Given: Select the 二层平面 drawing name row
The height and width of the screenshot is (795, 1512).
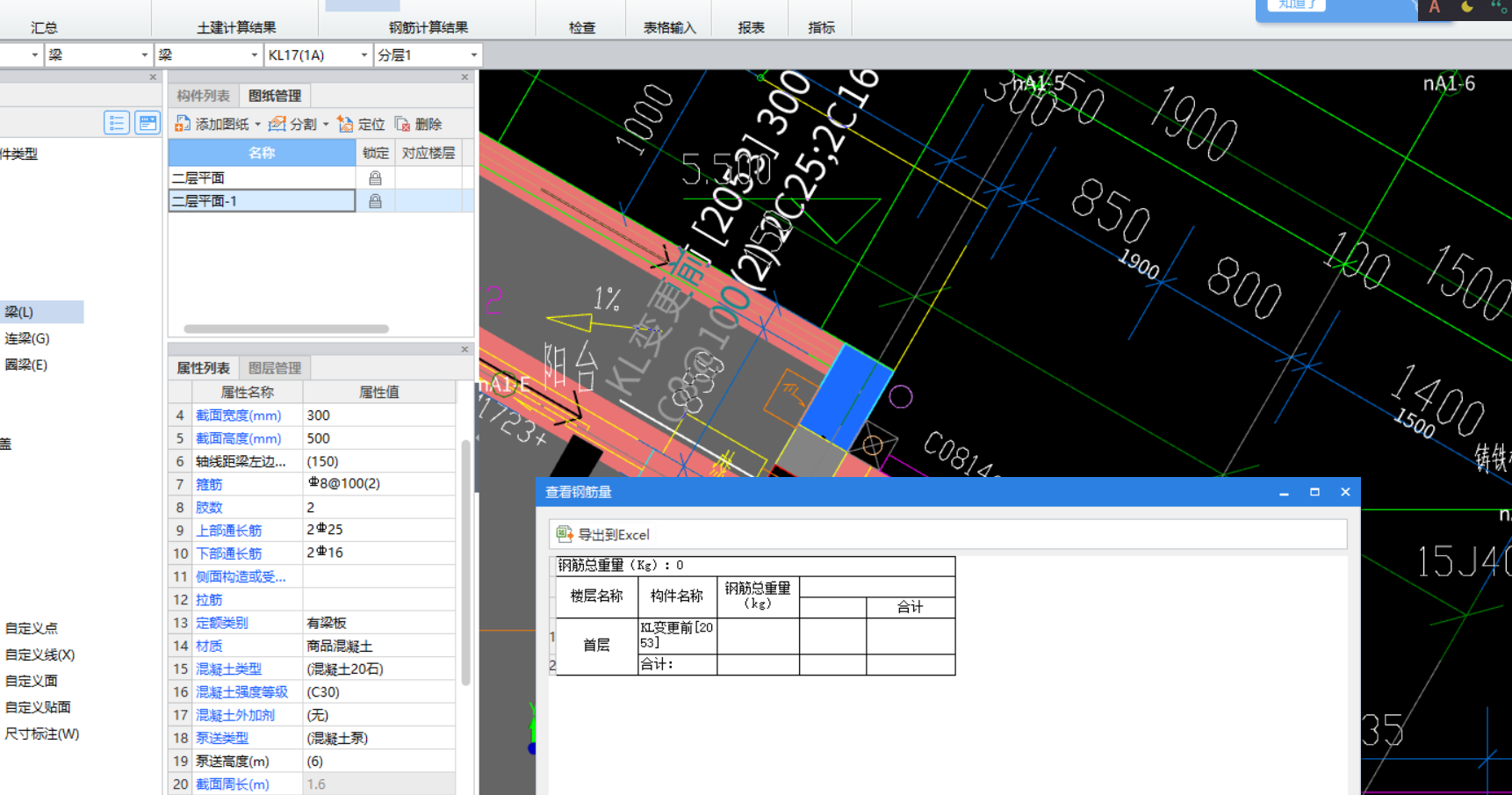Looking at the screenshot, I should click(x=262, y=177).
